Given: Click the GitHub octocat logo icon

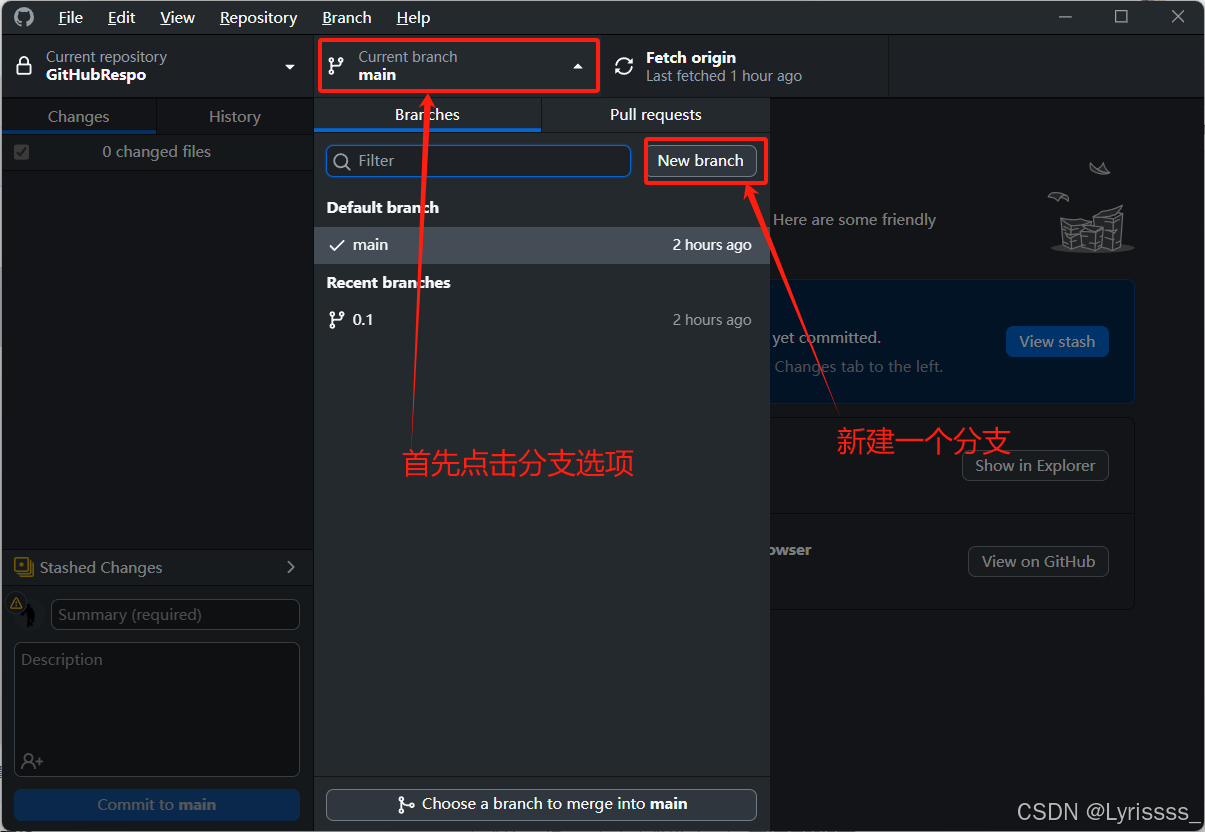Looking at the screenshot, I should (24, 17).
